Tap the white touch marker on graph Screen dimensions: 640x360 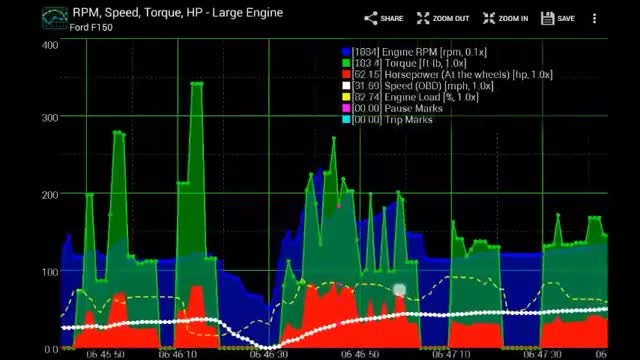pos(399,290)
